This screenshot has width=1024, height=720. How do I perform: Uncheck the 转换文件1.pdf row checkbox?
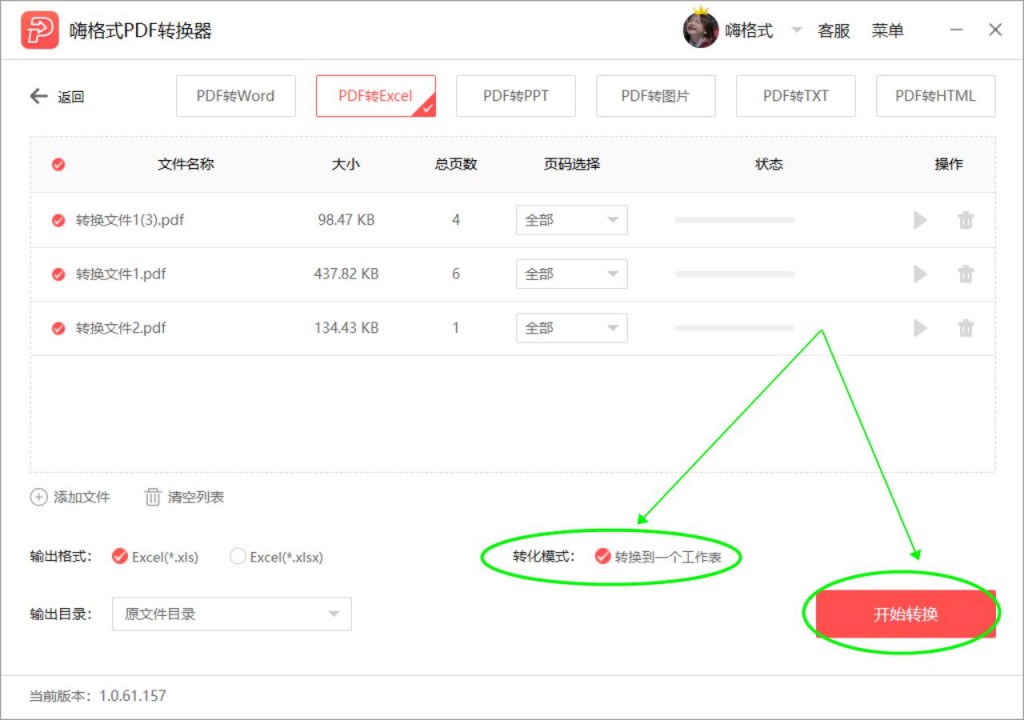coord(58,274)
